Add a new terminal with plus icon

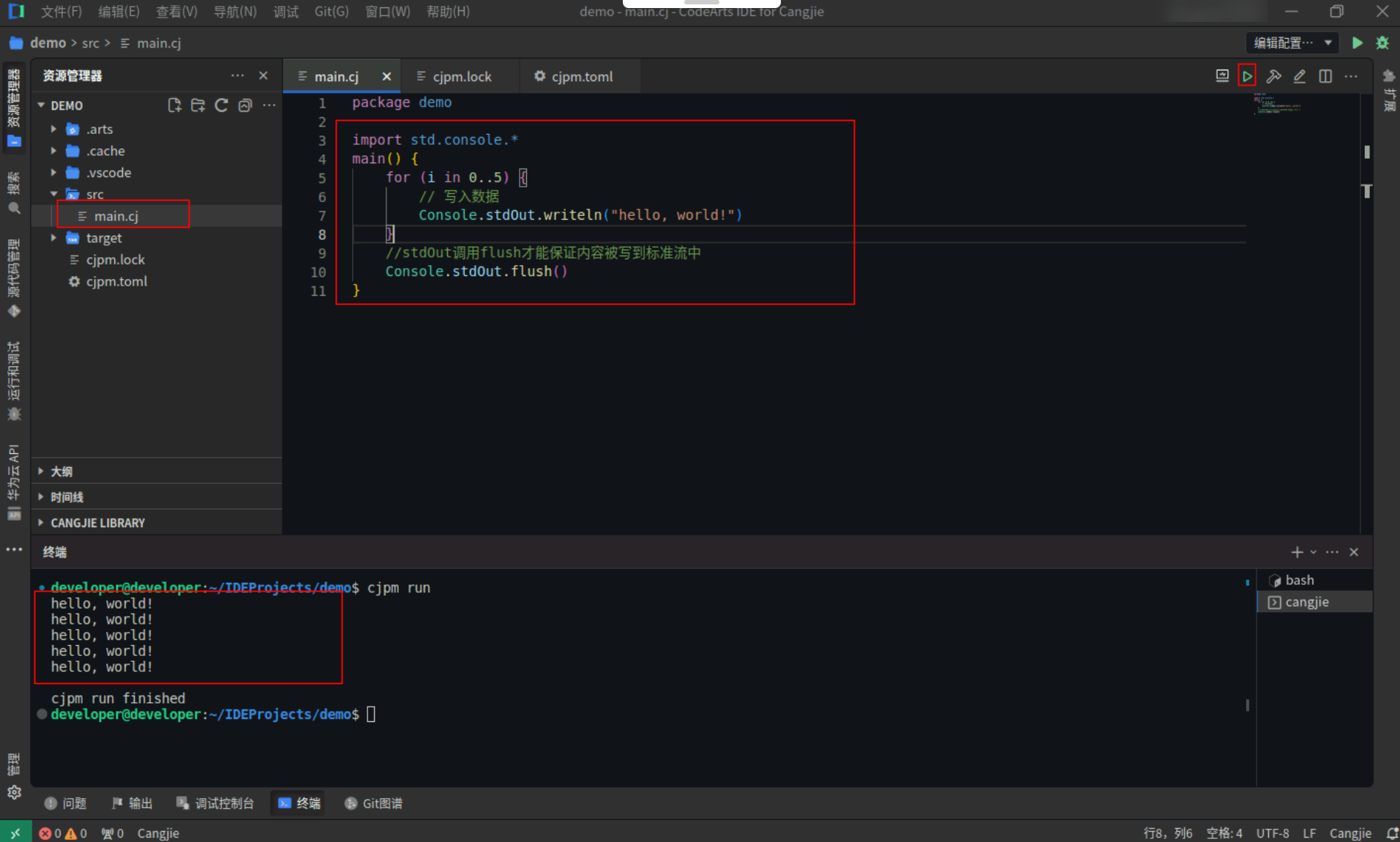click(x=1297, y=552)
